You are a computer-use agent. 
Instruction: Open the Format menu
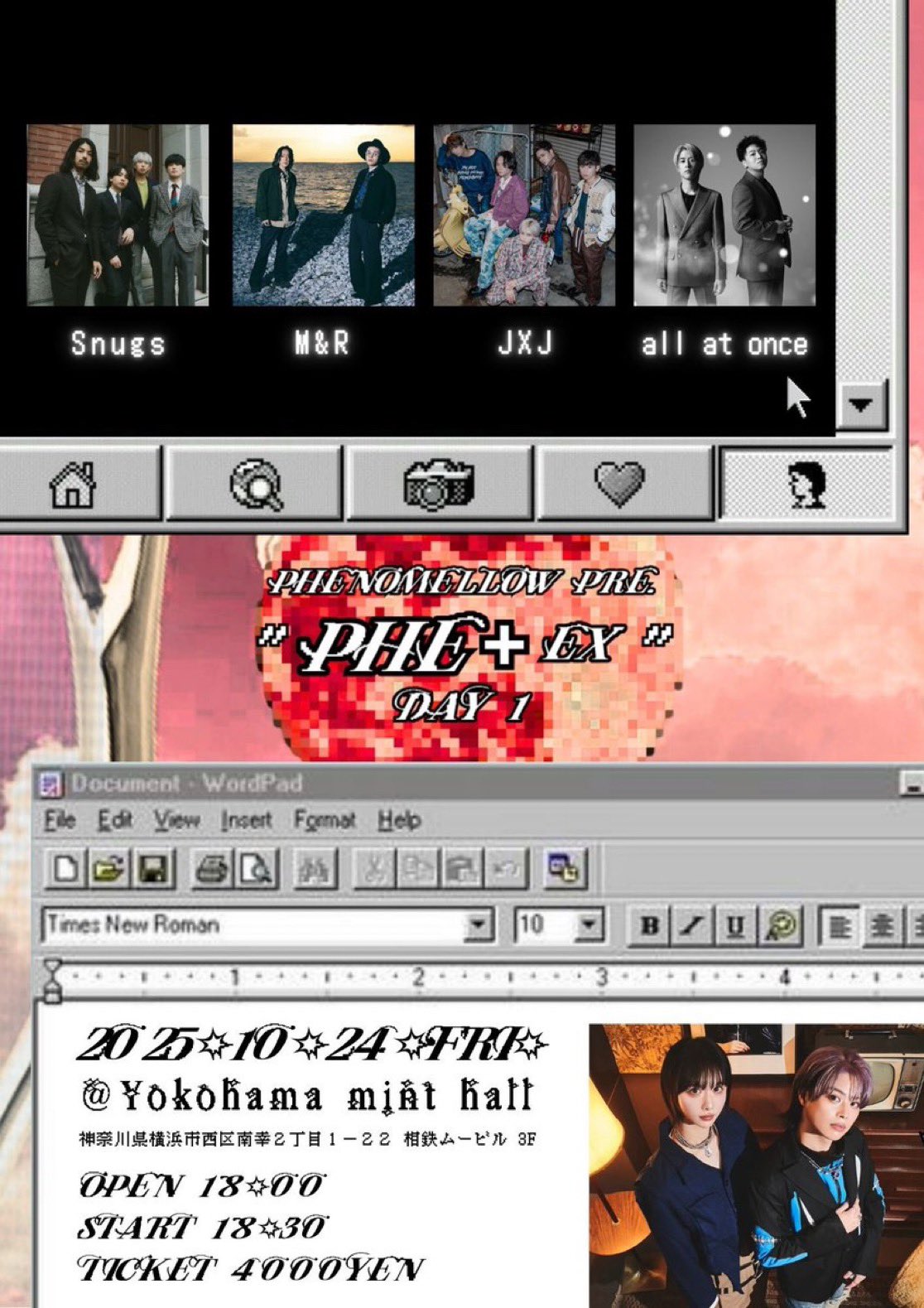click(325, 820)
